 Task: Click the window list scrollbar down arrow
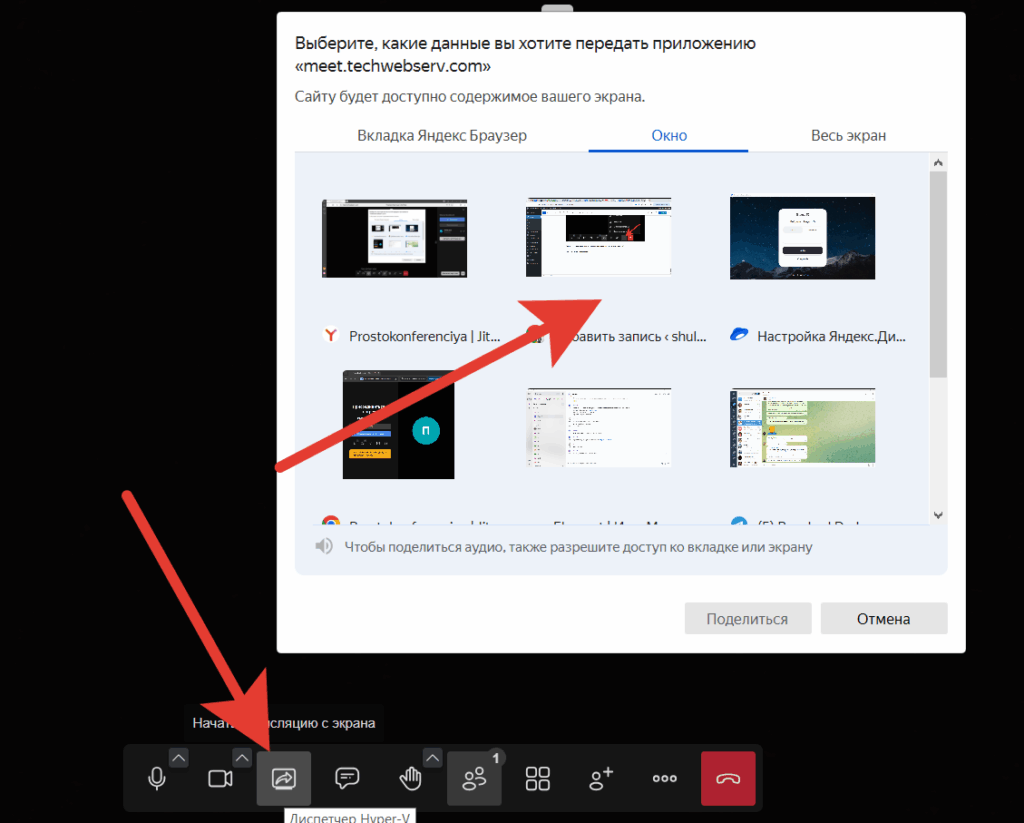click(938, 515)
